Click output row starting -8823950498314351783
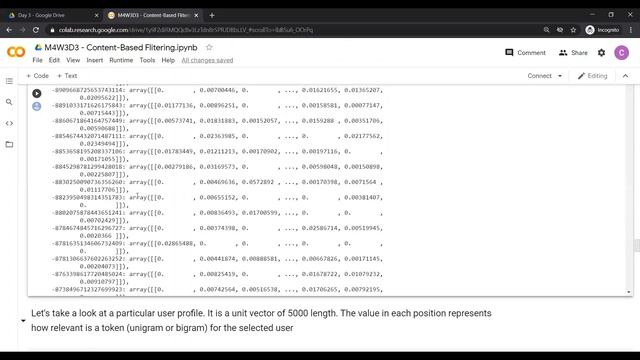Viewport: 640px width, 360px height. (217, 201)
